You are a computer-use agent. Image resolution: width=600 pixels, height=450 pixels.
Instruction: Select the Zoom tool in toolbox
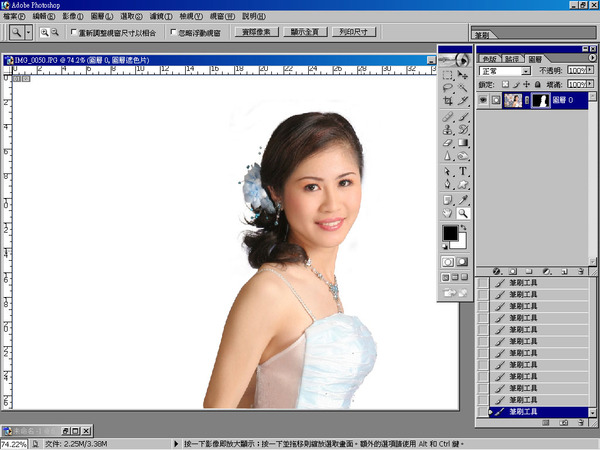[x=463, y=213]
